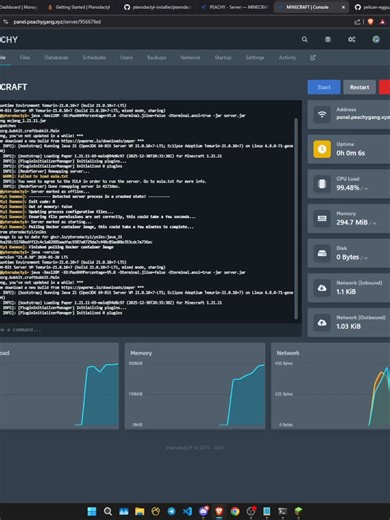Click the console vertical scrollbar
The width and height of the screenshot is (390, 520).
pos(296,218)
